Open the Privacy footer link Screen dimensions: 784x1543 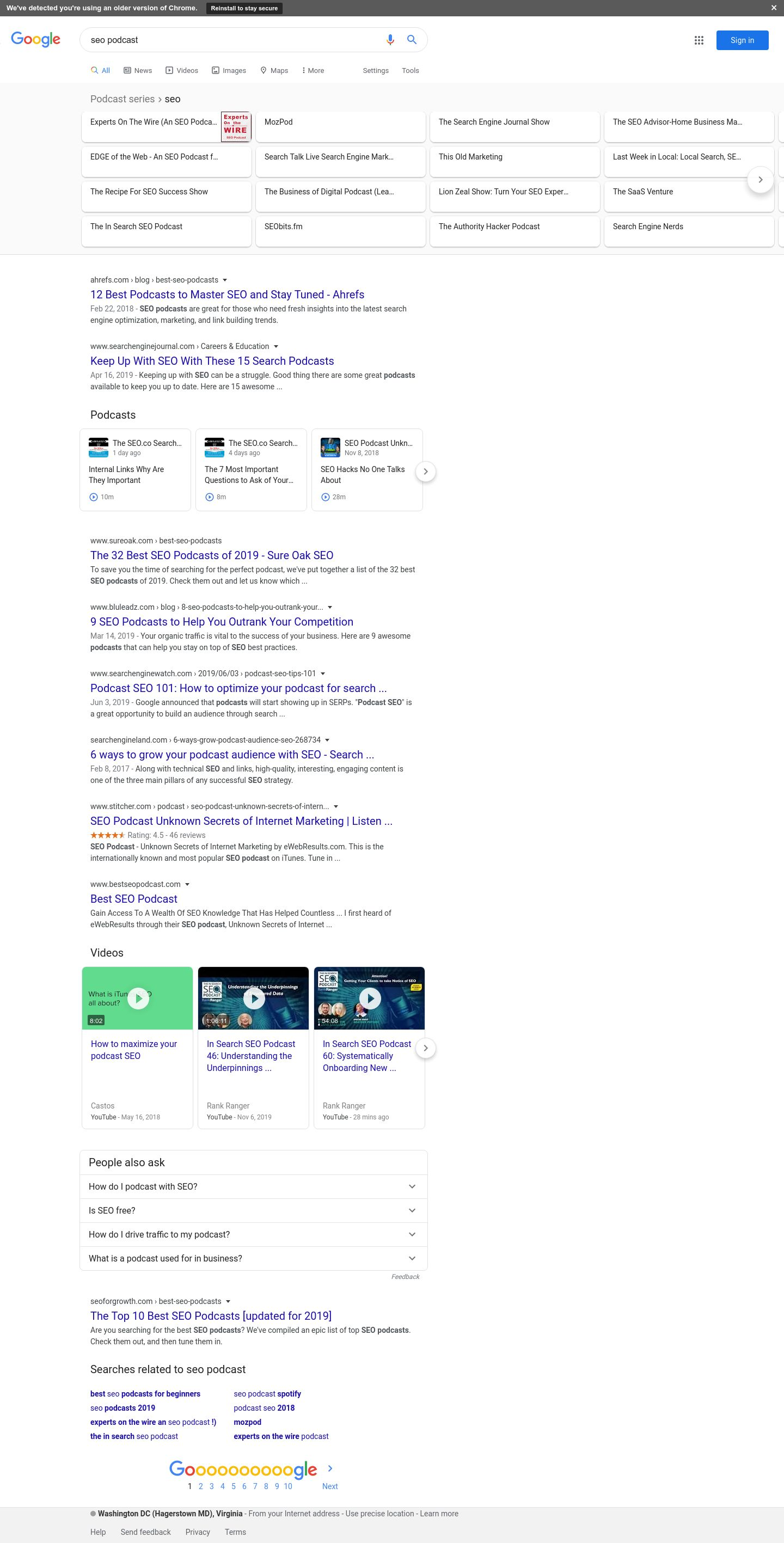(x=198, y=1532)
